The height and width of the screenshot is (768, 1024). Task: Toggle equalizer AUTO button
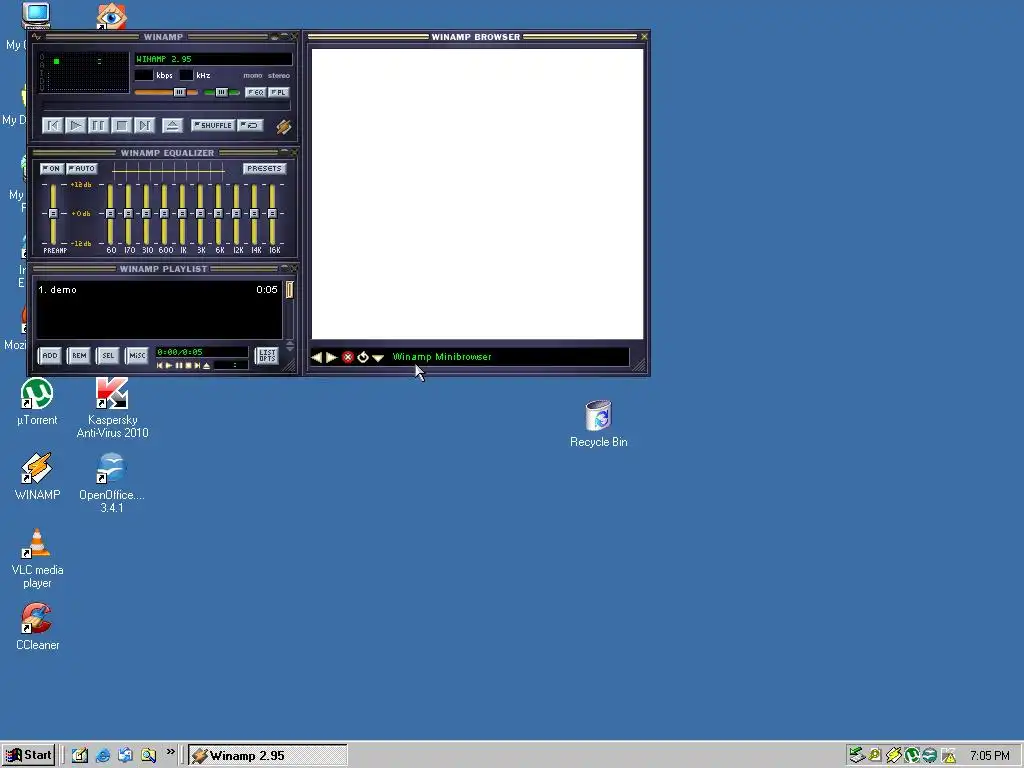82,168
